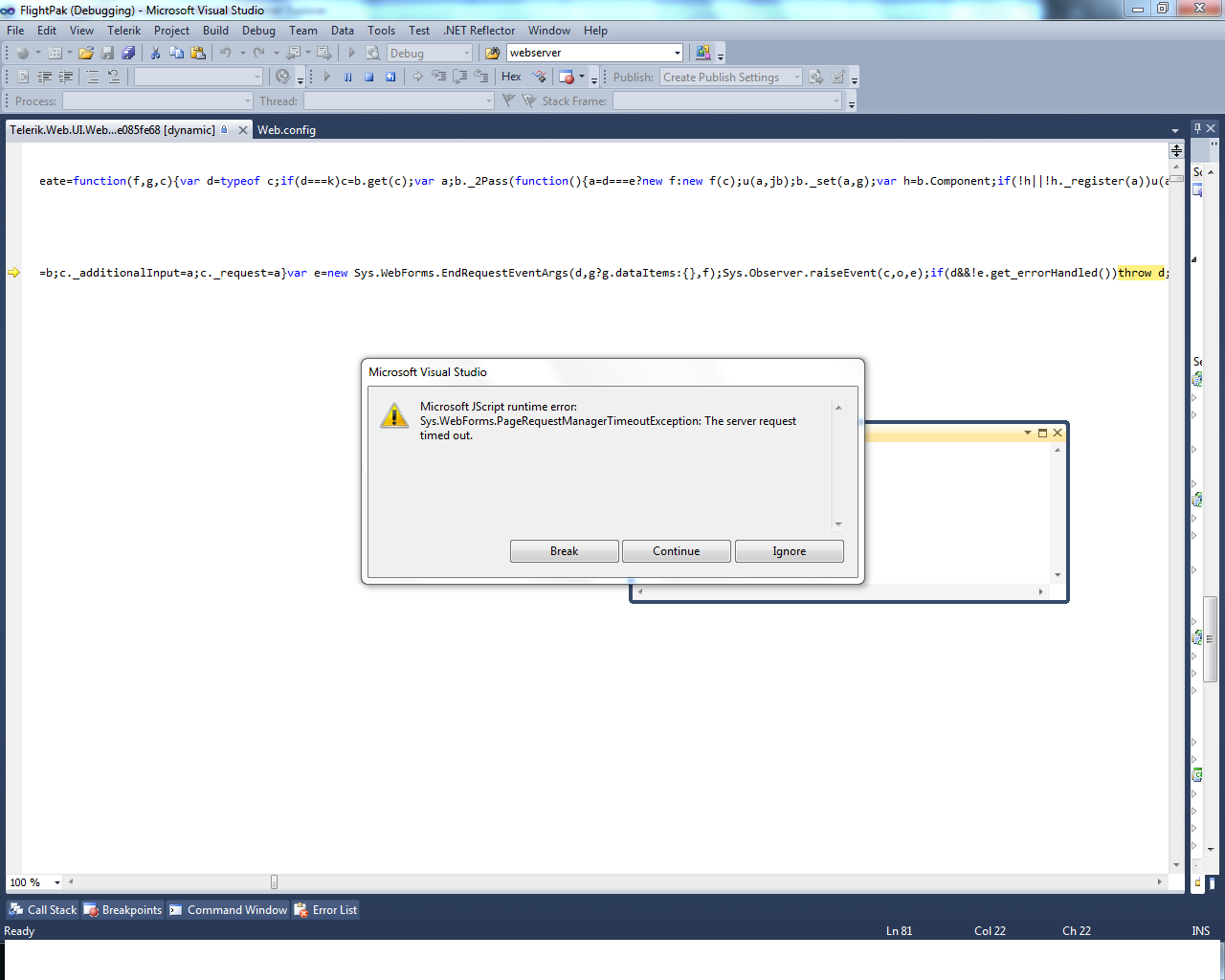Open the Command Window panel tab

point(229,910)
